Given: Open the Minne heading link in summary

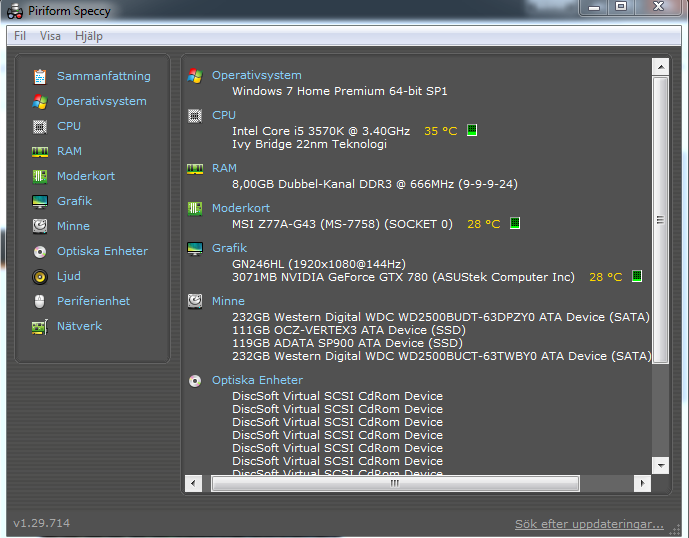Looking at the screenshot, I should pos(228,301).
